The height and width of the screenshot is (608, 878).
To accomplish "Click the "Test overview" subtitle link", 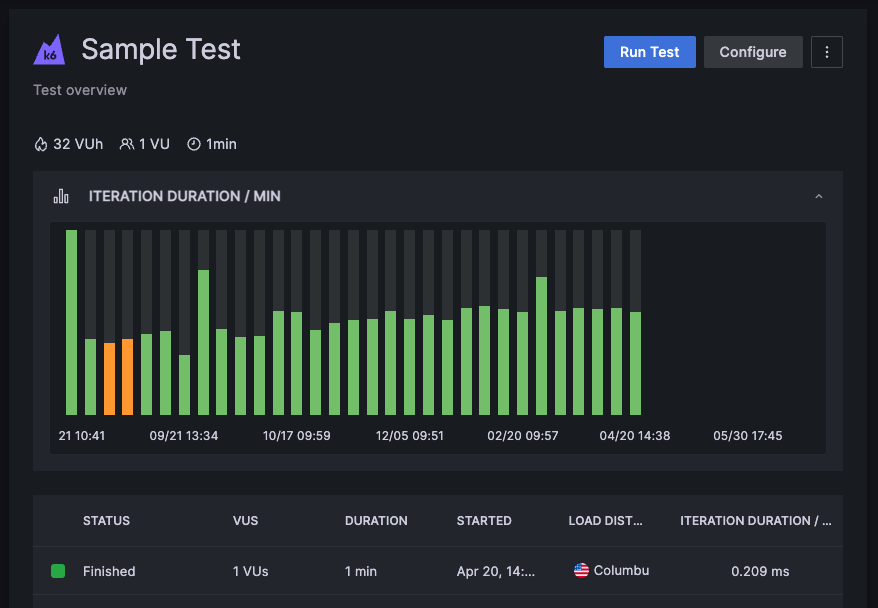I will coord(79,90).
